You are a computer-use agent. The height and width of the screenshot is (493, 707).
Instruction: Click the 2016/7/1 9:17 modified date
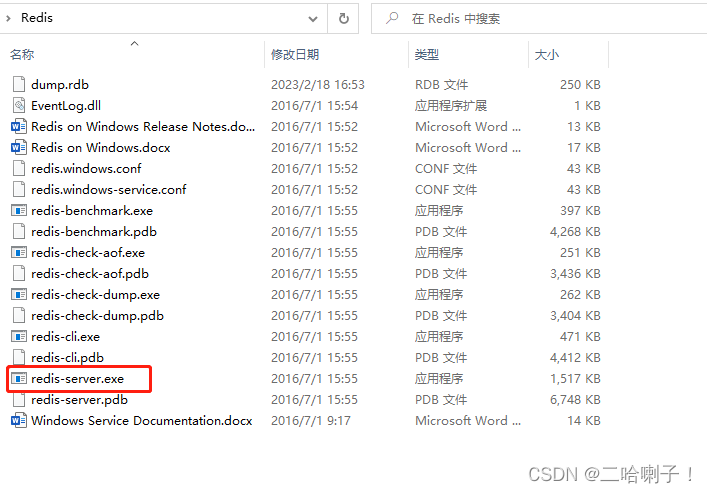coord(311,420)
